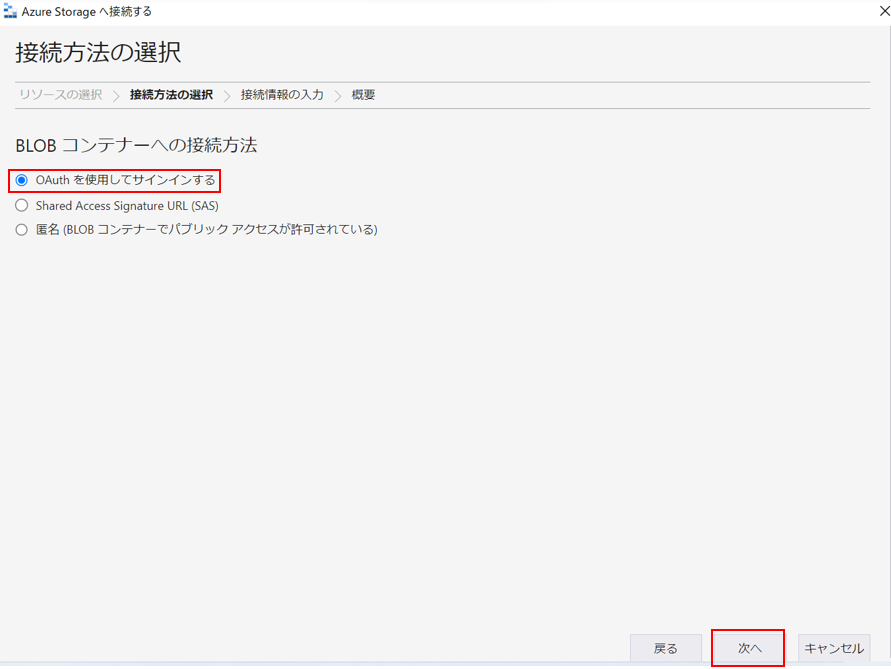Select the 接続方法の選択 breadcrumb step
891x669 pixels.
point(171,95)
